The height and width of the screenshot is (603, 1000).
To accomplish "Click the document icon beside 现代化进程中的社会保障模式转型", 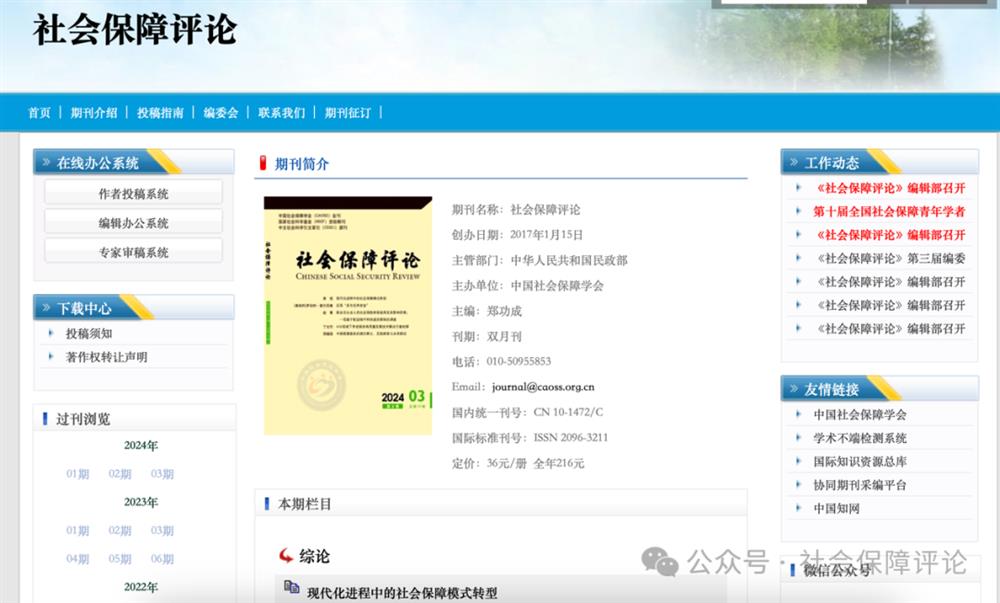I will (291, 588).
